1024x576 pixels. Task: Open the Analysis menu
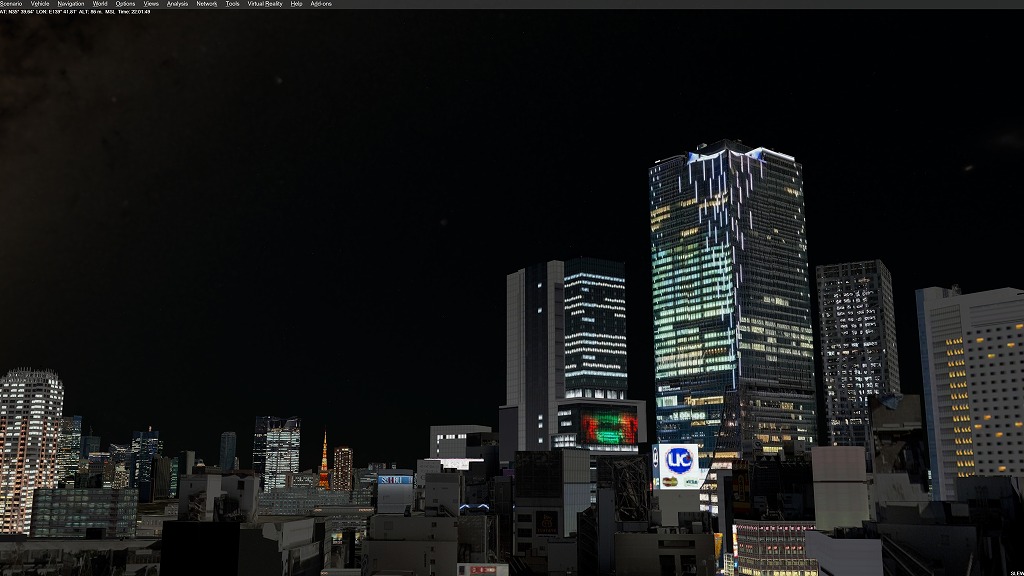[x=177, y=4]
